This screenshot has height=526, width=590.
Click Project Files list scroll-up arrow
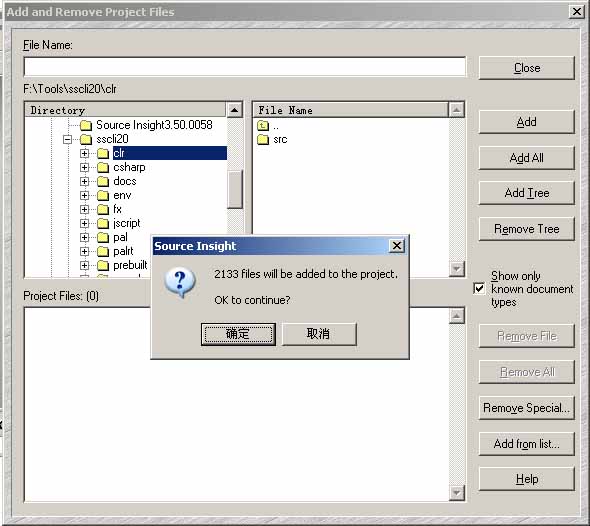(x=457, y=316)
